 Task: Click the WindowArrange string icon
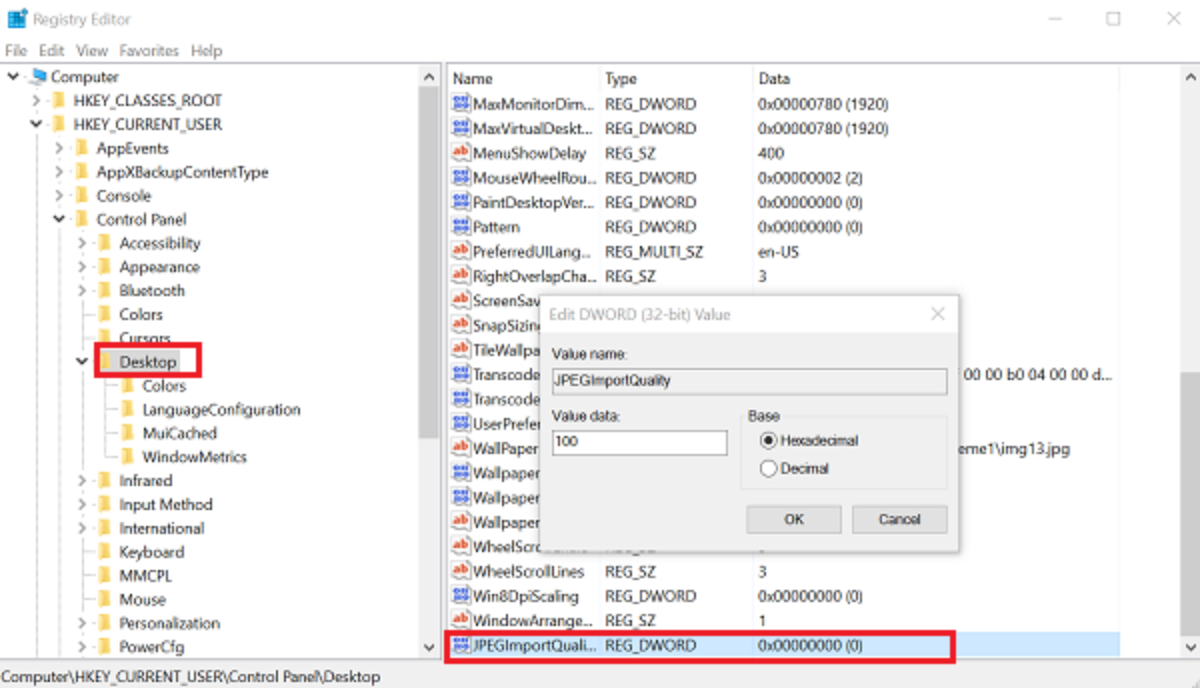pos(461,621)
